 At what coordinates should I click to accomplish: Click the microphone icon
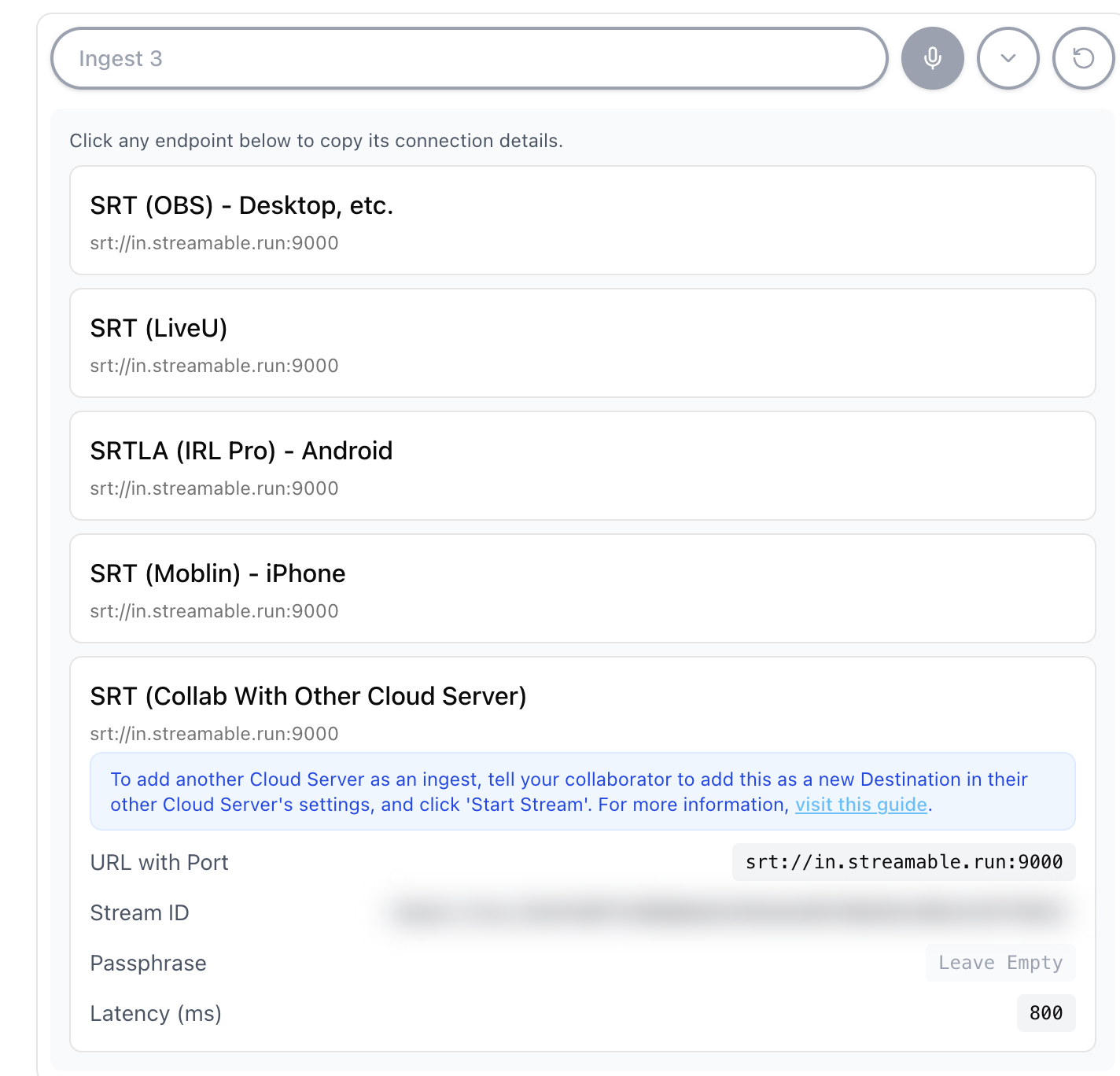[932, 57]
